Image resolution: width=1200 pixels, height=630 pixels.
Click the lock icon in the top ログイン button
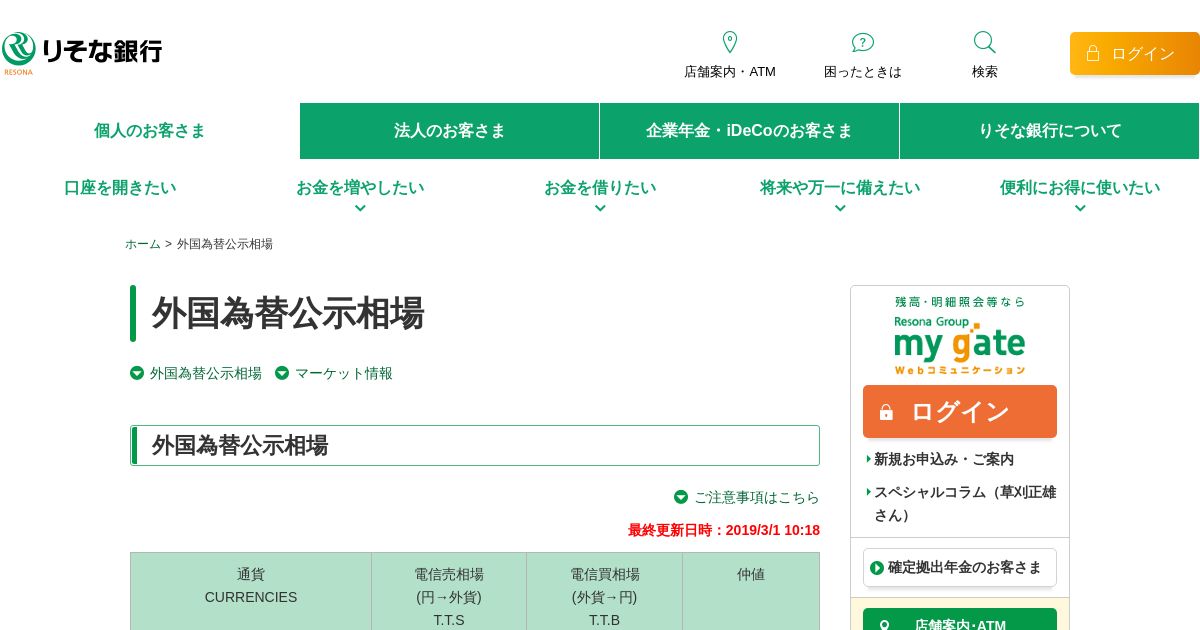pyautogui.click(x=1093, y=53)
